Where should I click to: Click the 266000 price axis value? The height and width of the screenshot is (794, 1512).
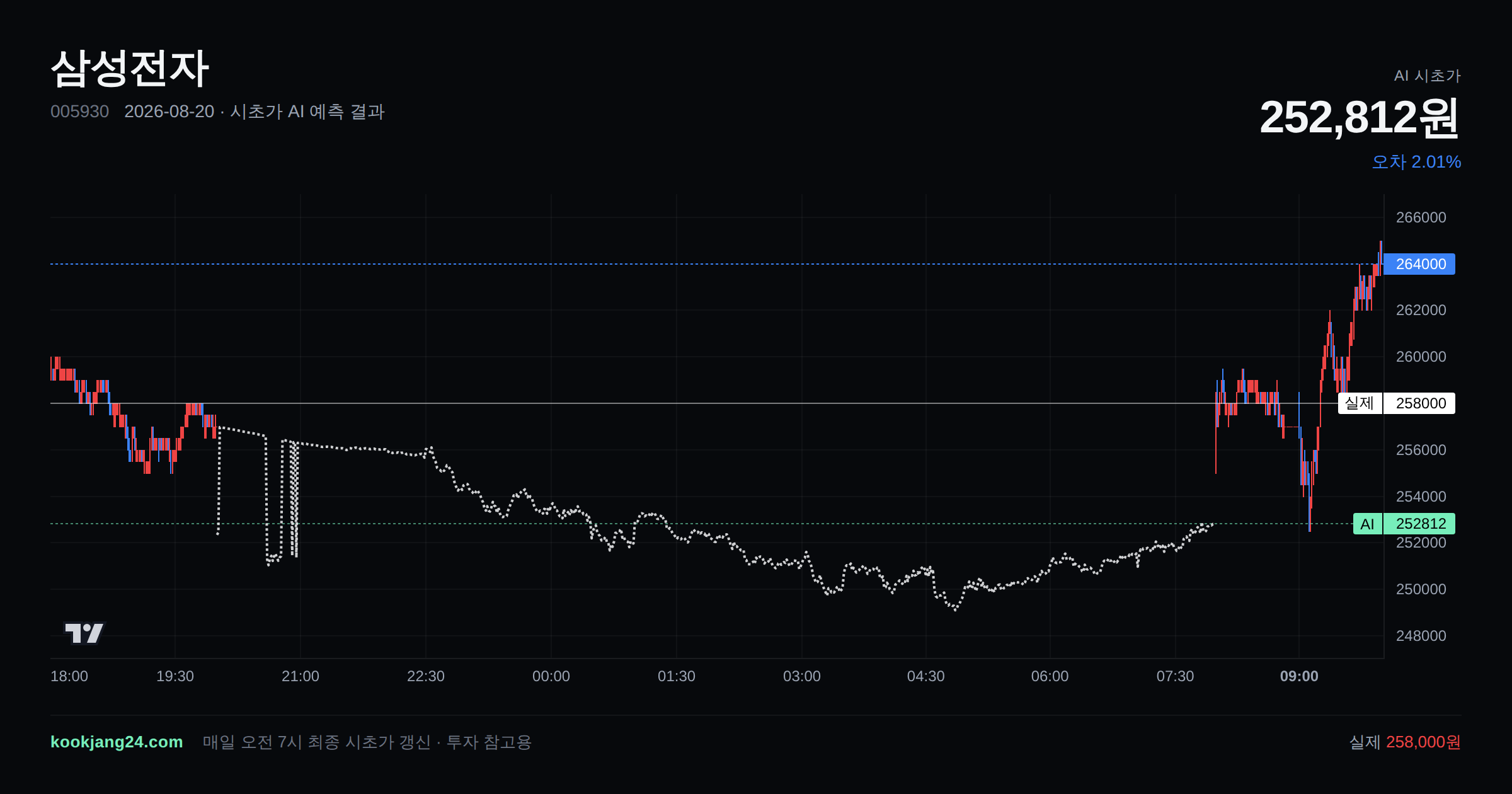pos(1421,217)
